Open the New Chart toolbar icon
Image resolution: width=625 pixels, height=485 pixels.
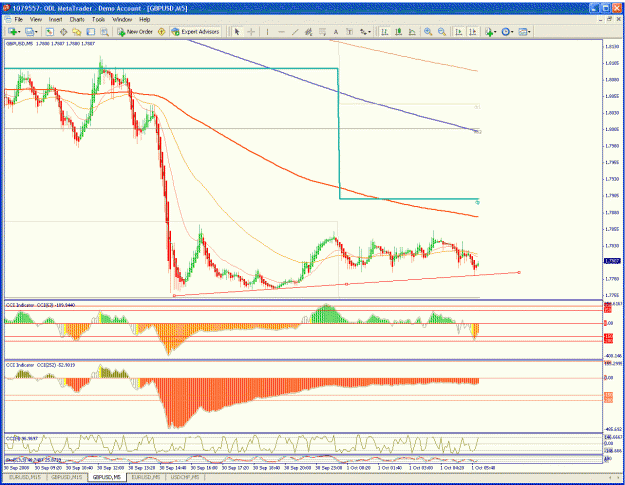tap(12, 32)
